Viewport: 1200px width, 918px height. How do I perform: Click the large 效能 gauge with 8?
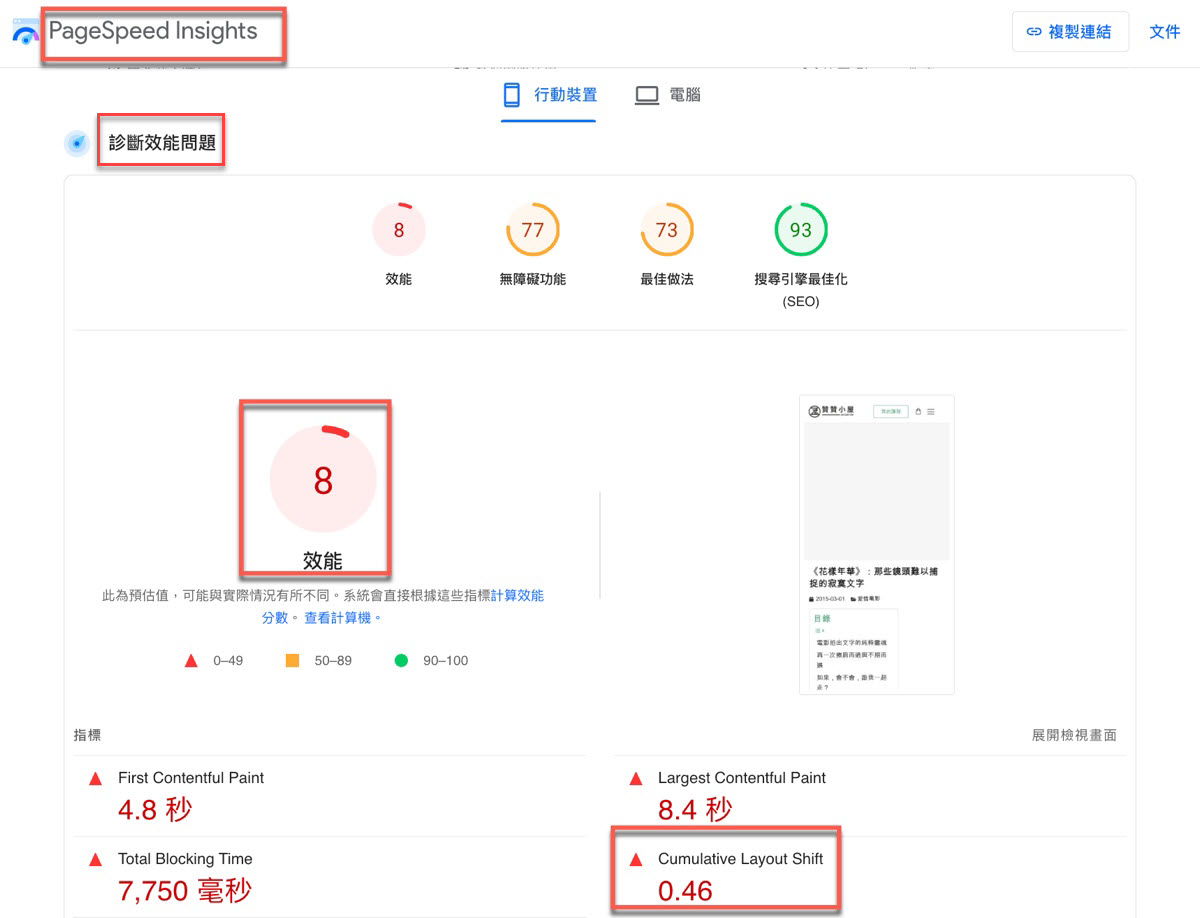(323, 480)
